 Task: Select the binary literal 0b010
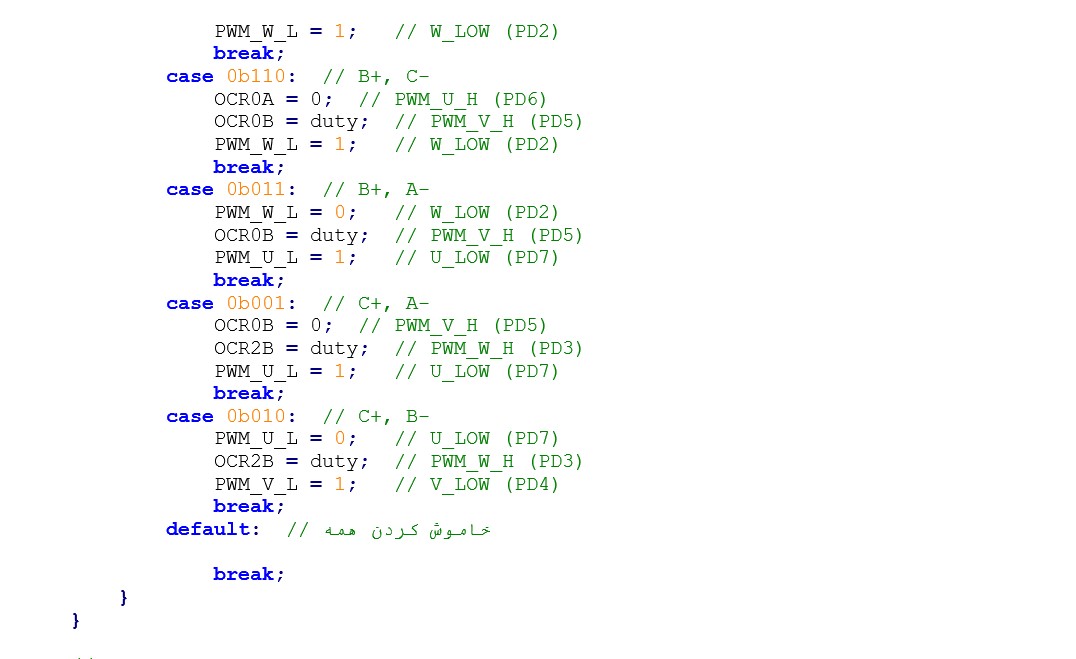pyautogui.click(x=256, y=416)
